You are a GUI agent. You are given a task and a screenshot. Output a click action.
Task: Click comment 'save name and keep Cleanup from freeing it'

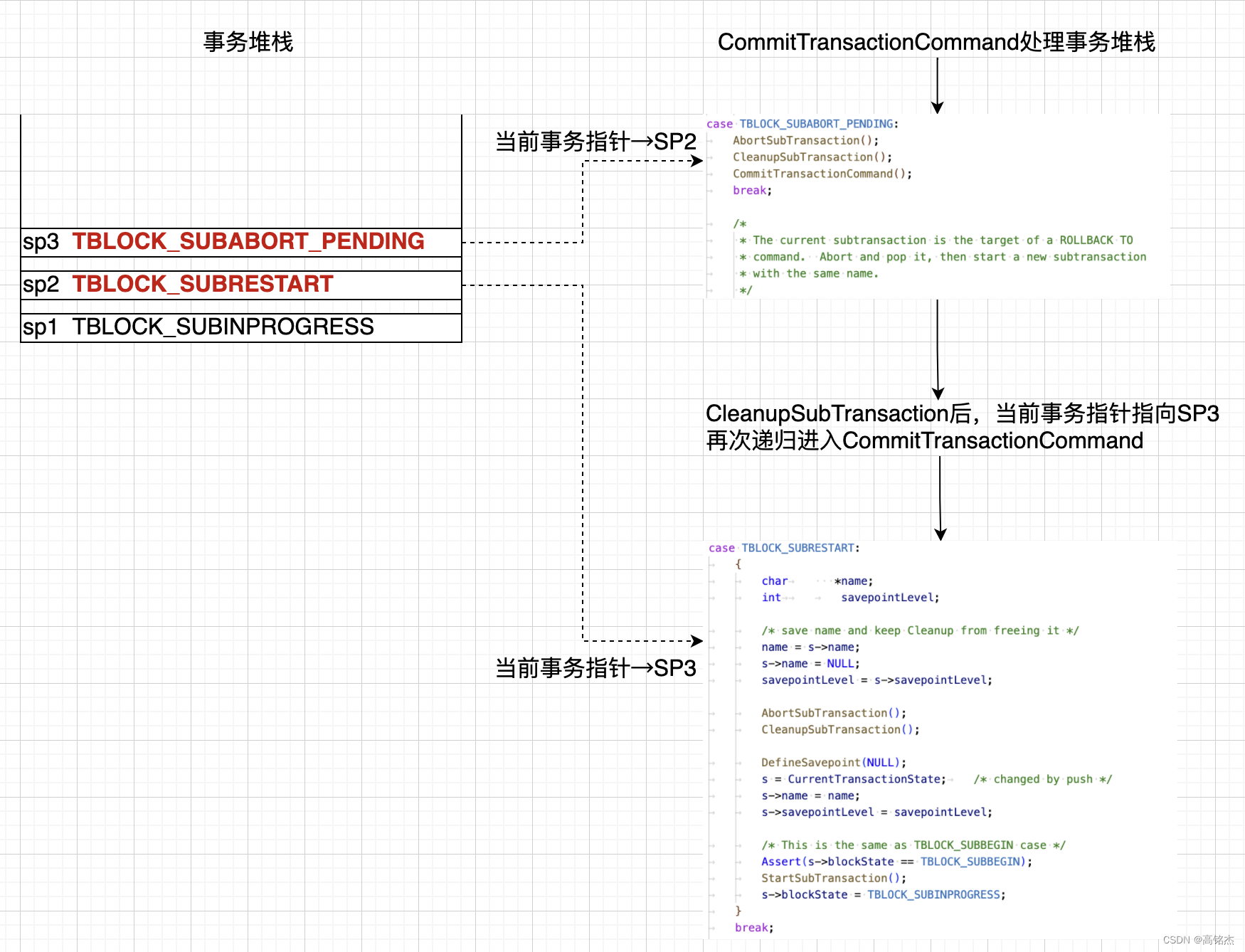[921, 630]
